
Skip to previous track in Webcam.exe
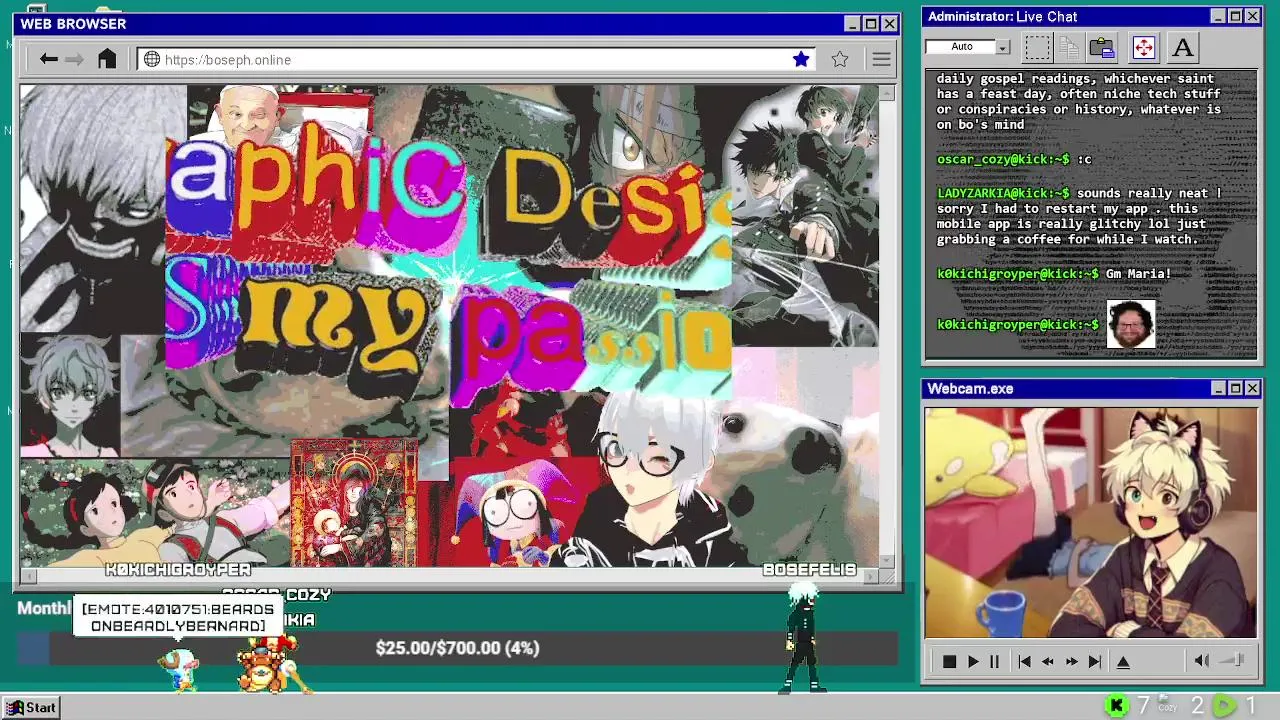pyautogui.click(x=1024, y=661)
